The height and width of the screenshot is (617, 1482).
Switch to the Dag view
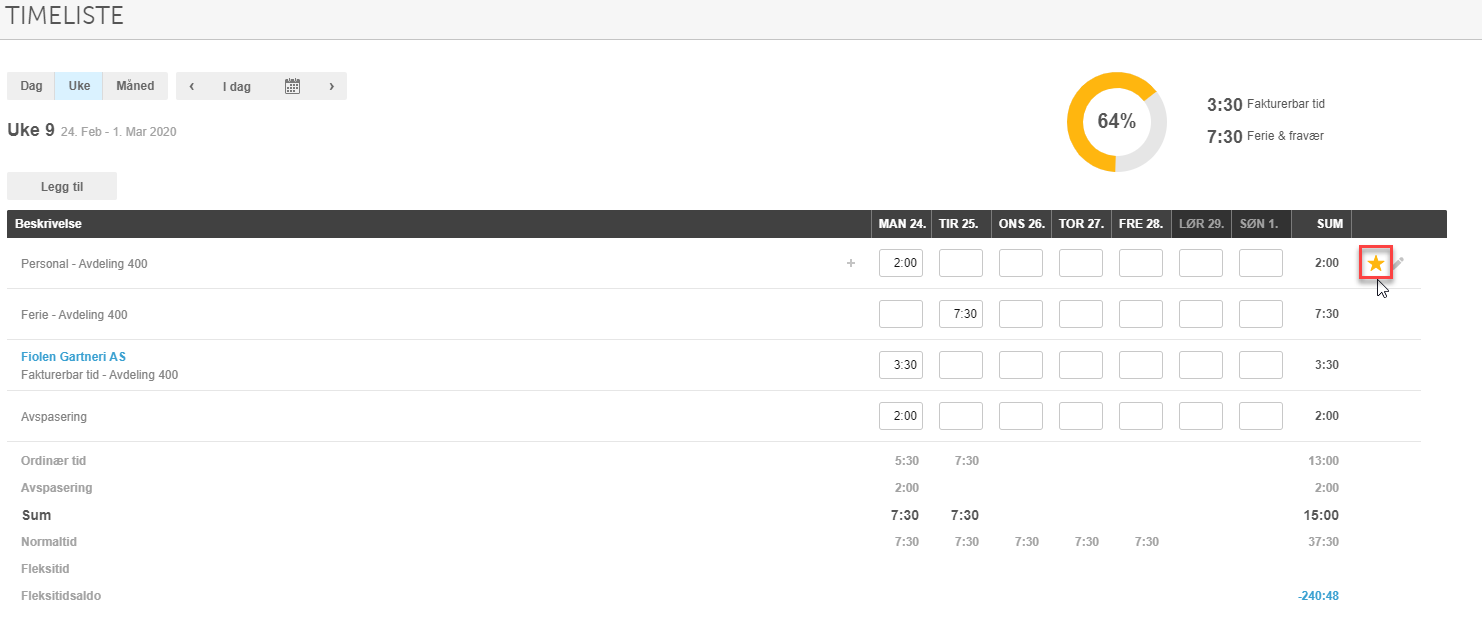click(x=31, y=86)
